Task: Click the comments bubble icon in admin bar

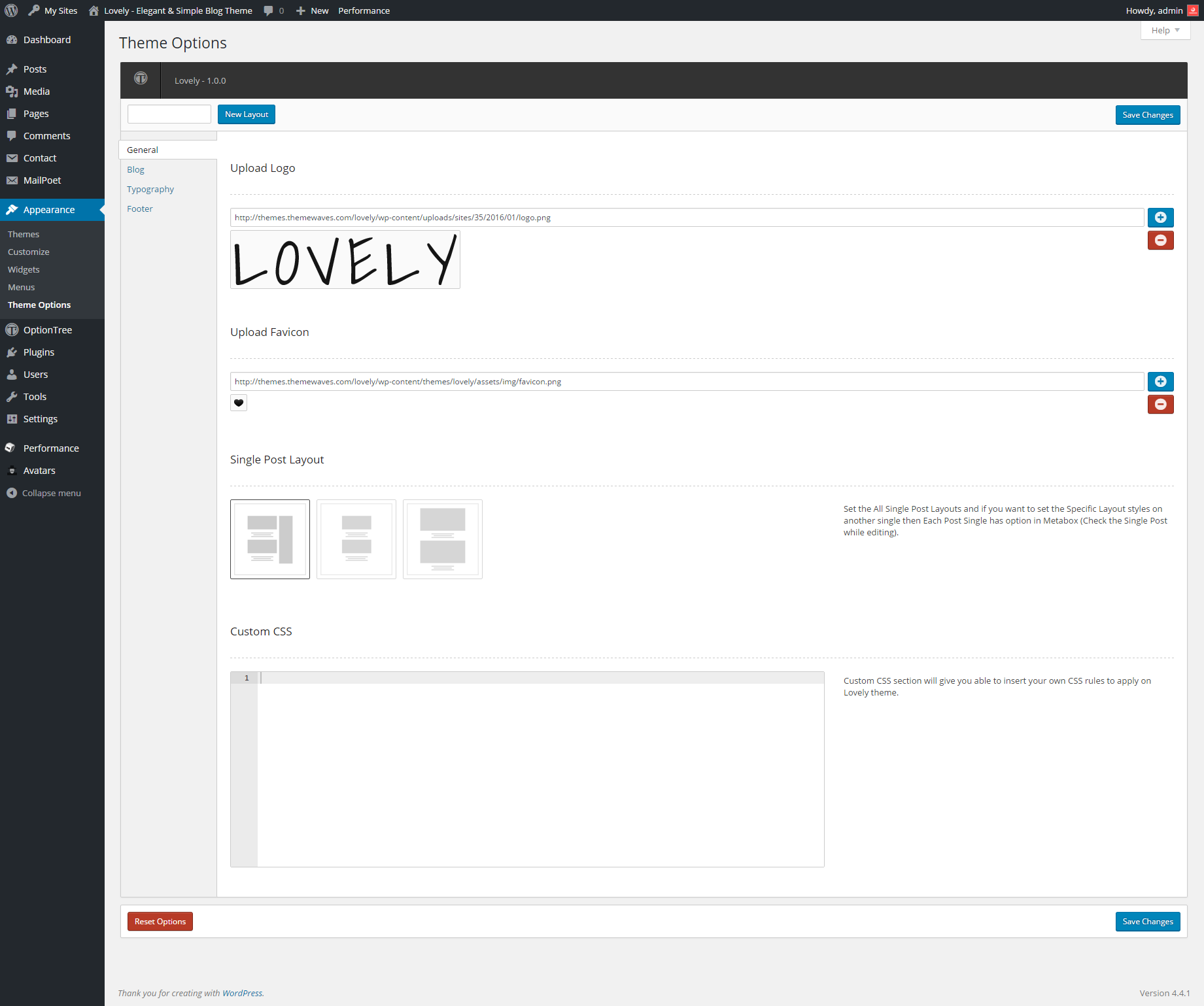Action: pos(268,10)
